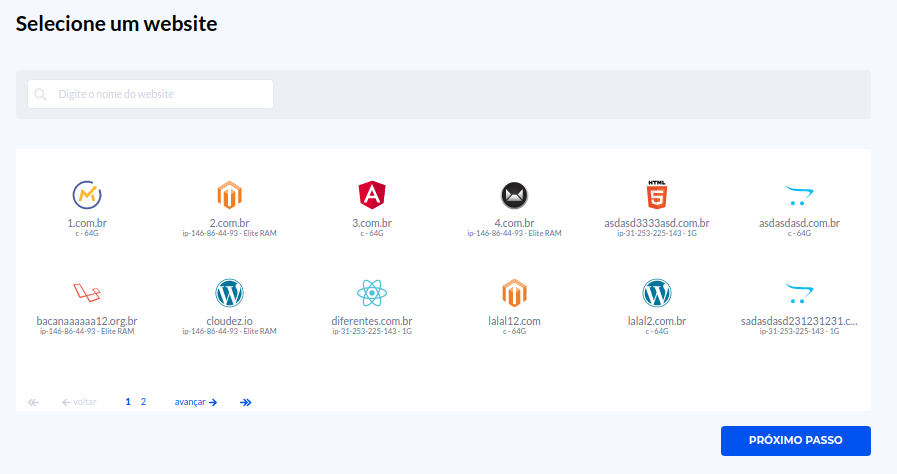This screenshot has height=474, width=897.
Task: Click the Angular icon for 3.com.br
Action: 372,194
